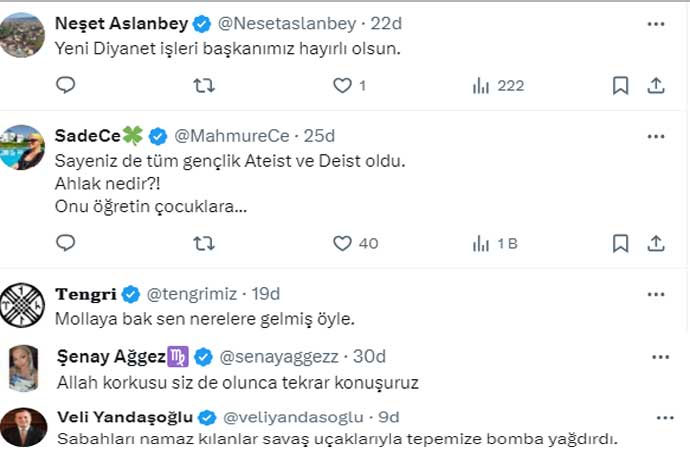Open more options on SadeCe's tweet

[655, 135]
